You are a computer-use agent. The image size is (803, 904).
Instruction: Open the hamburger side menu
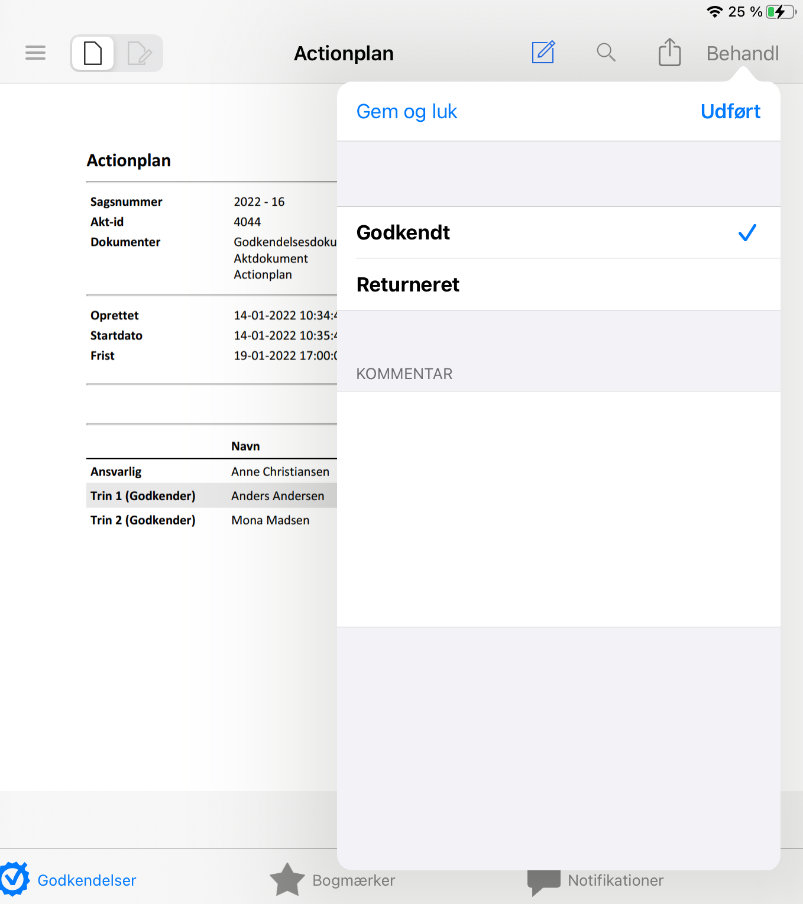[x=35, y=53]
